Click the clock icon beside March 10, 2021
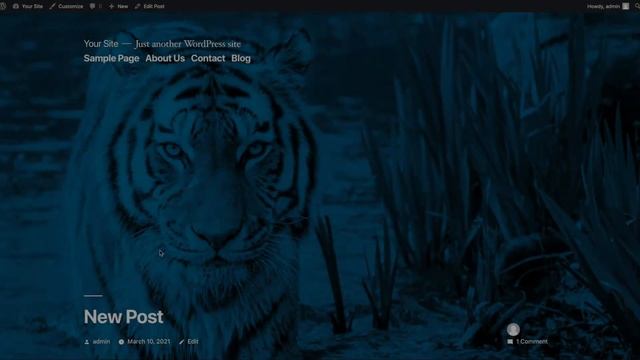The width and height of the screenshot is (640, 360). point(121,342)
